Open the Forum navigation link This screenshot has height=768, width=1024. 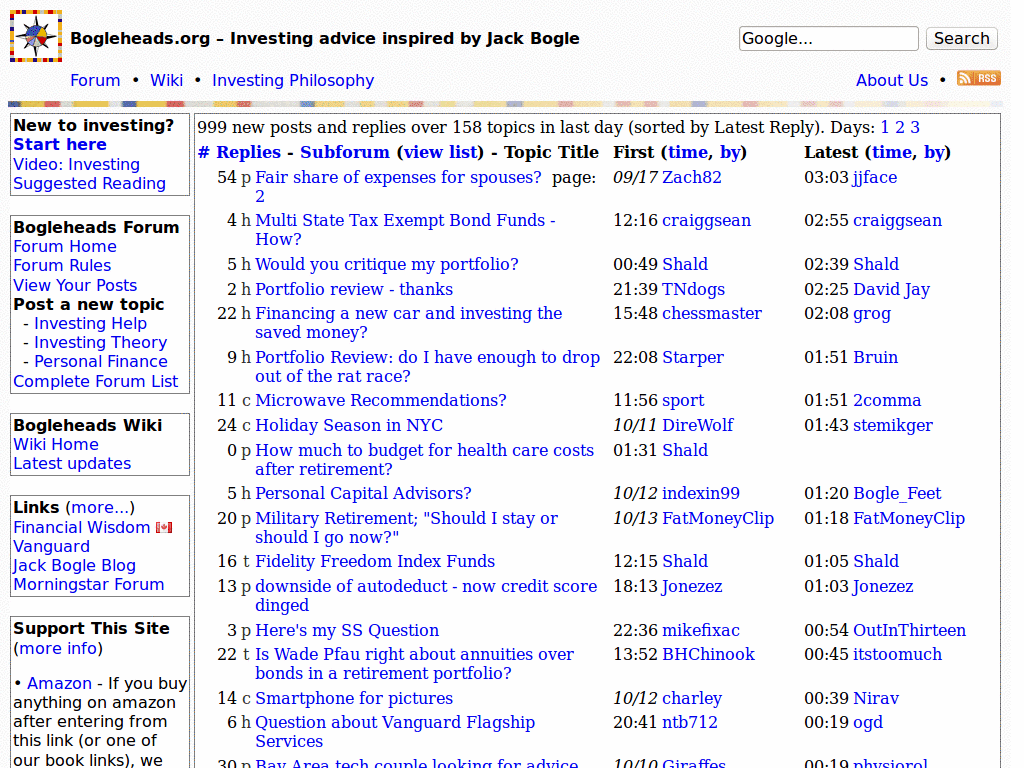(x=95, y=80)
